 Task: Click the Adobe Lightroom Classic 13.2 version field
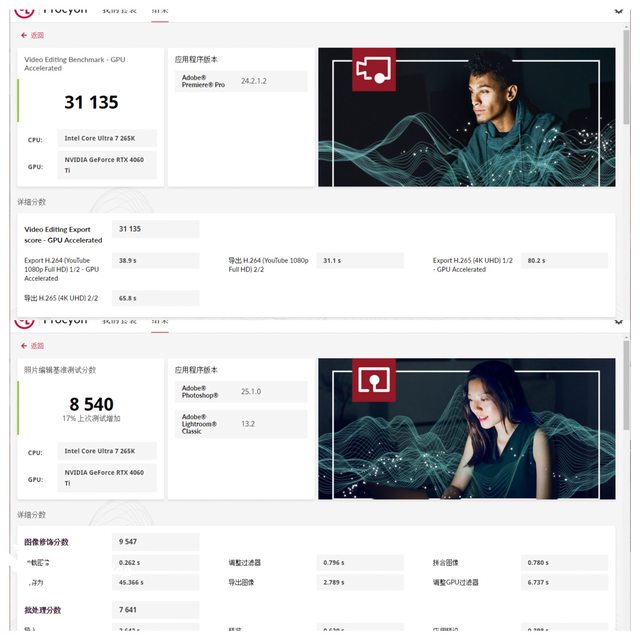click(x=241, y=424)
